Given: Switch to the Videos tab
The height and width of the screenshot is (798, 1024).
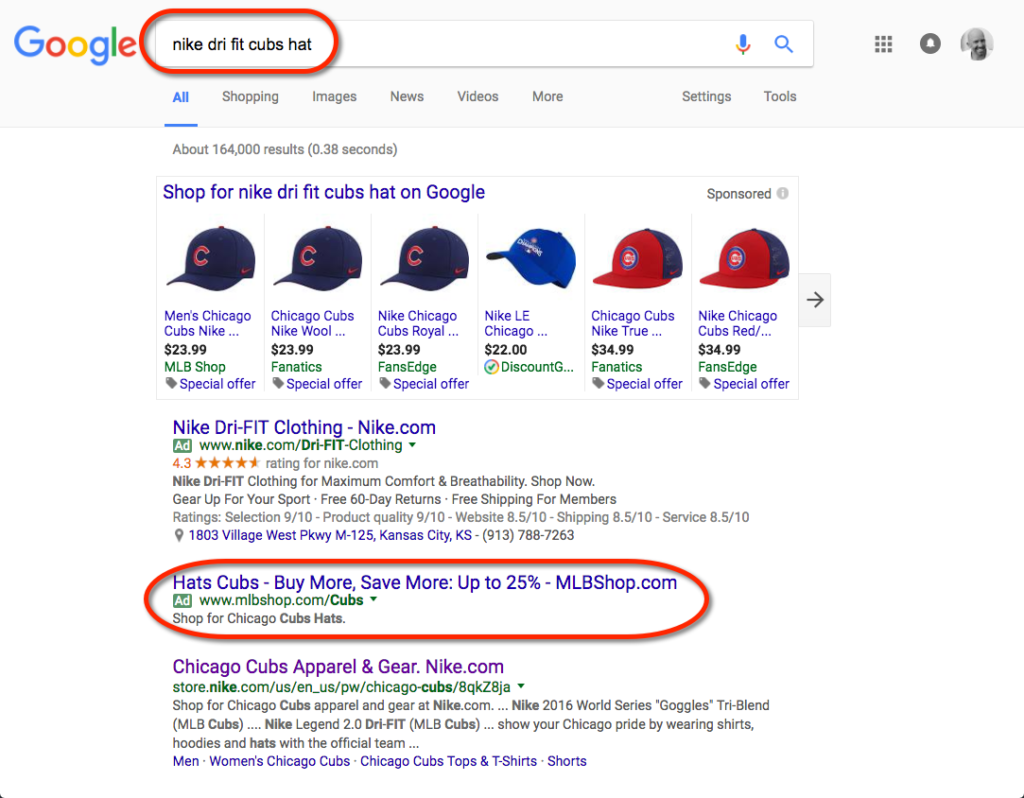Looking at the screenshot, I should pos(477,97).
